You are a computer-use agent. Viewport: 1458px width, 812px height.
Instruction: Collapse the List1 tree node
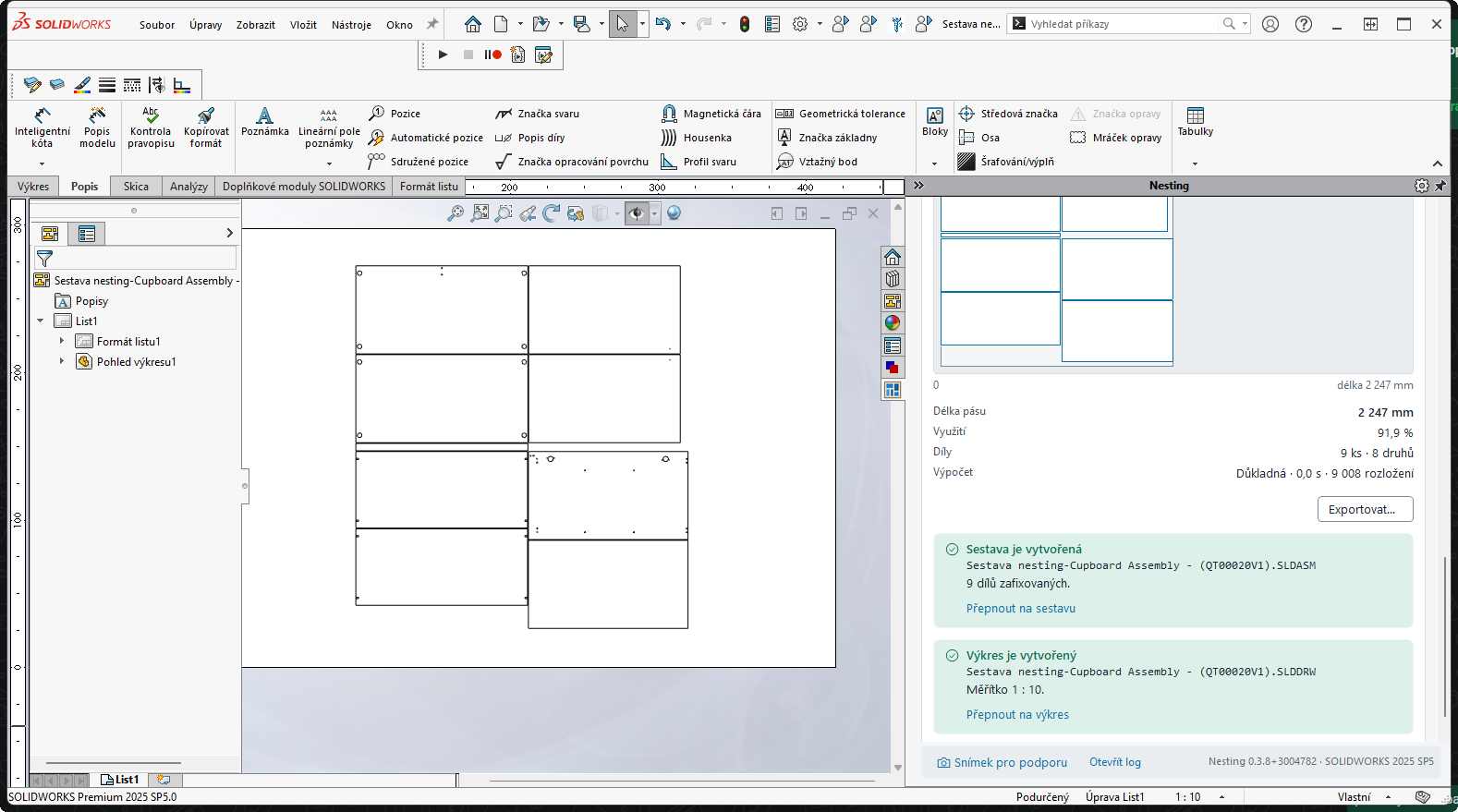tap(41, 321)
